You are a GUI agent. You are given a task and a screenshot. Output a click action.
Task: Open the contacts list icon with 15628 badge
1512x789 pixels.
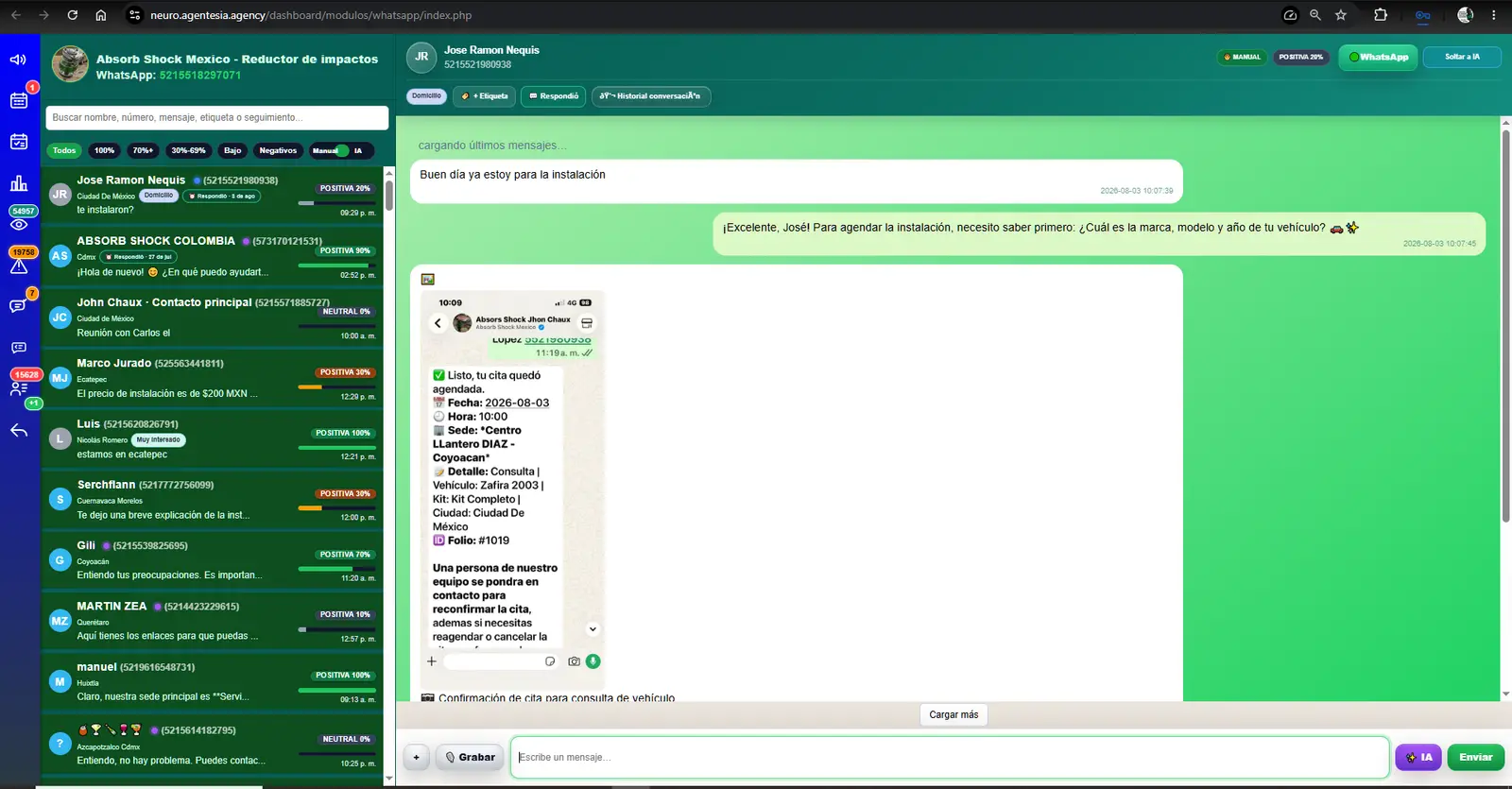(19, 388)
